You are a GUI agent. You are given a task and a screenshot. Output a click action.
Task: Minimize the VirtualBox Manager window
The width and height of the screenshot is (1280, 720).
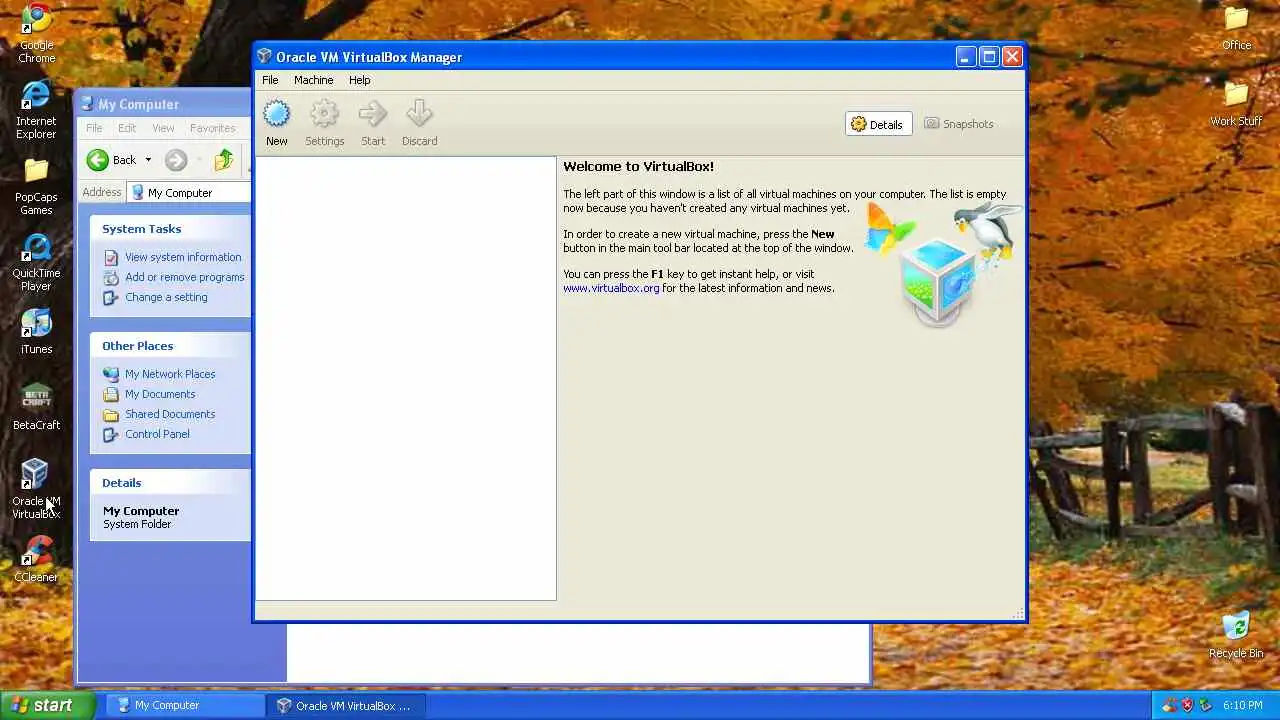pyautogui.click(x=965, y=57)
